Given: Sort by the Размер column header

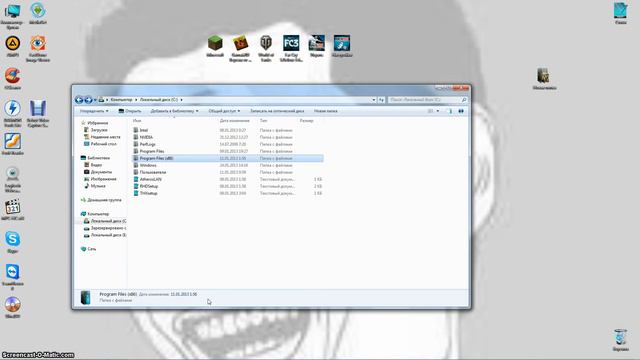Looking at the screenshot, I should click(307, 121).
